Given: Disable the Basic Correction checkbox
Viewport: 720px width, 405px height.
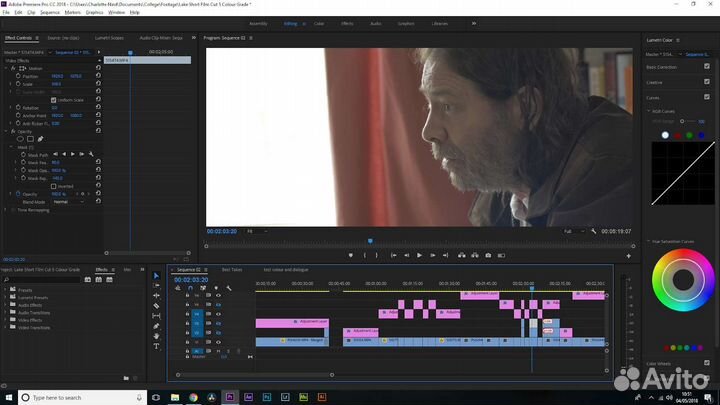Looking at the screenshot, I should pyautogui.click(x=707, y=67).
